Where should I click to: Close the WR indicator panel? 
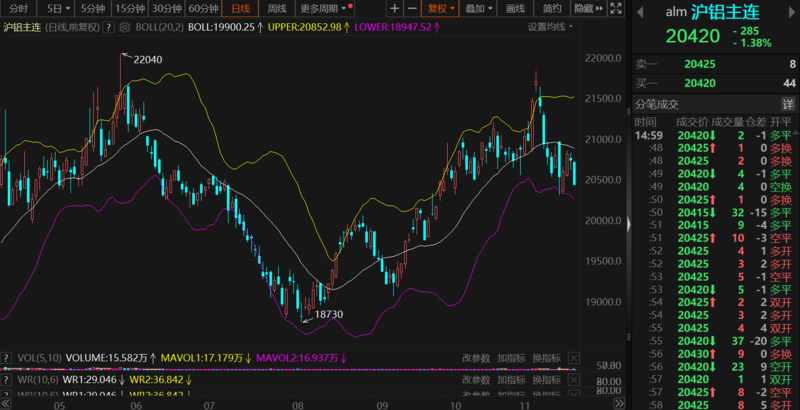click(x=573, y=380)
